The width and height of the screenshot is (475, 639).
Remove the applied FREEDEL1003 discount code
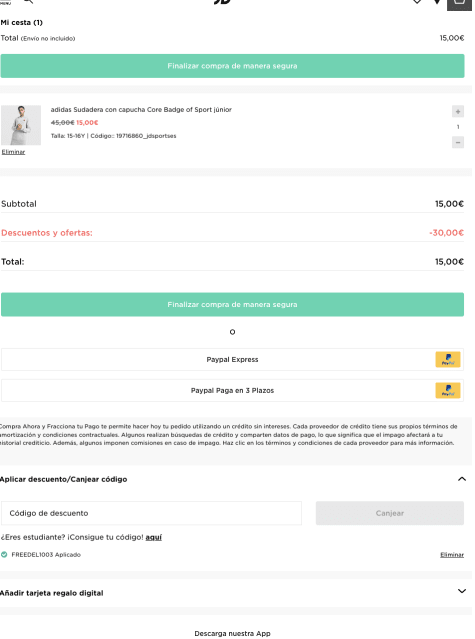452,555
